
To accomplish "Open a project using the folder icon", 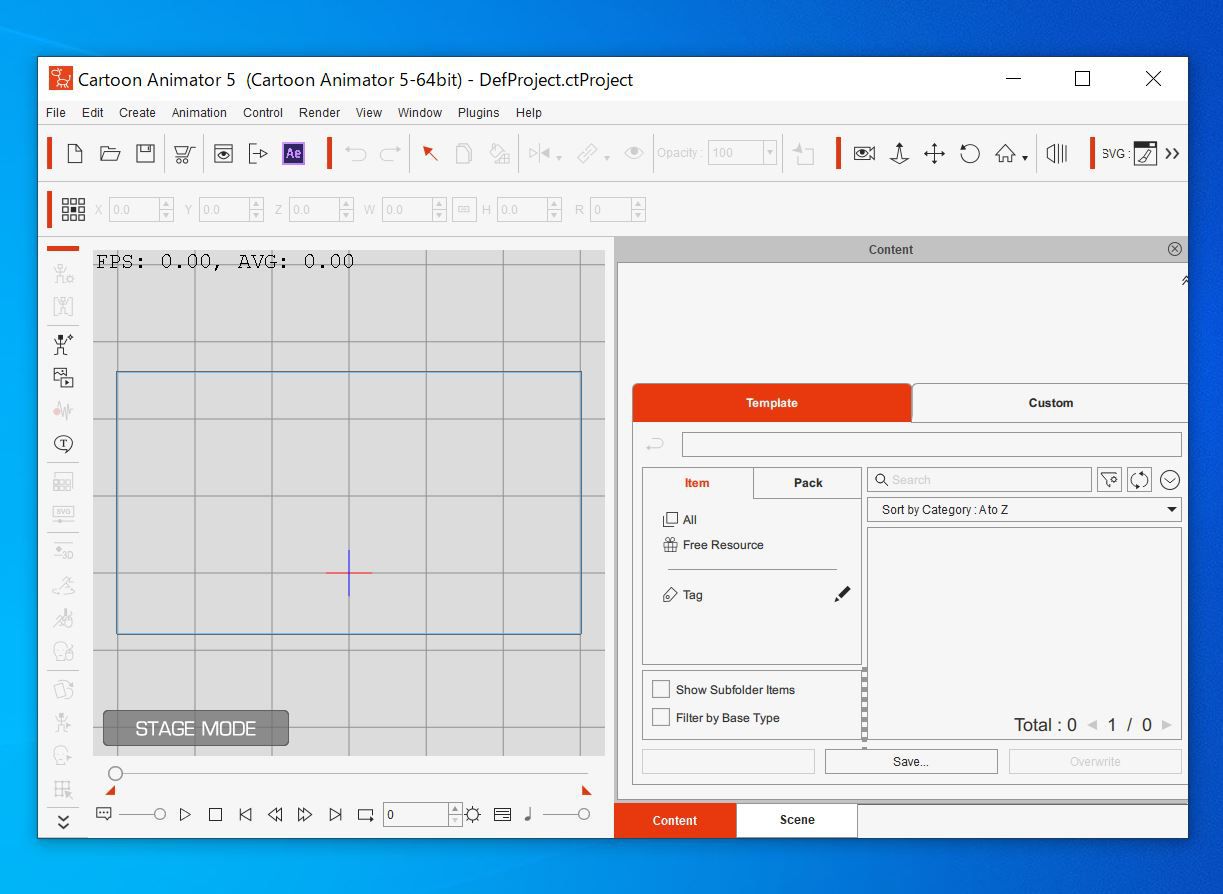I will (x=110, y=153).
